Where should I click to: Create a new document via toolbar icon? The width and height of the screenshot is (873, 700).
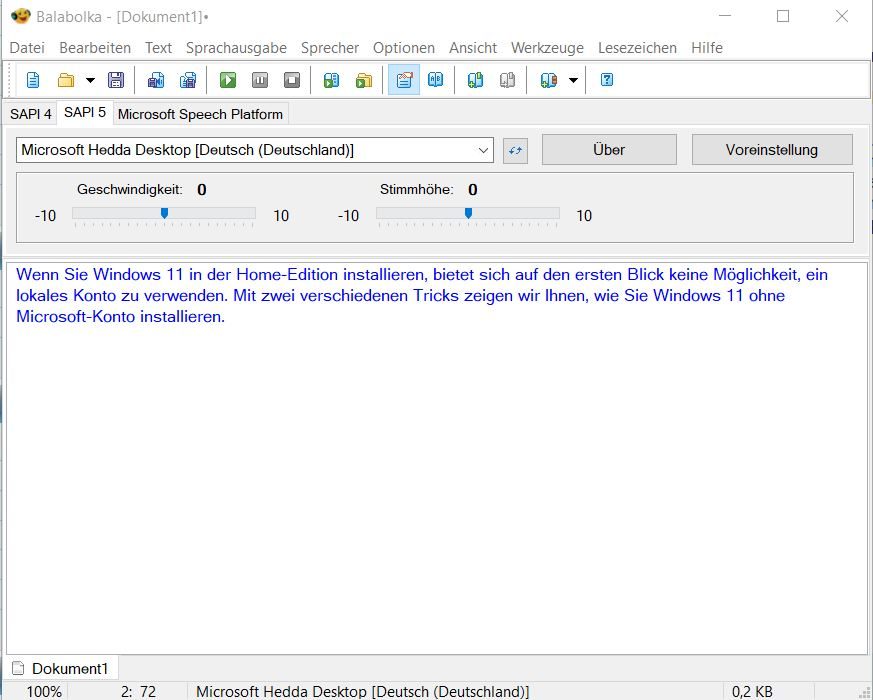click(33, 80)
